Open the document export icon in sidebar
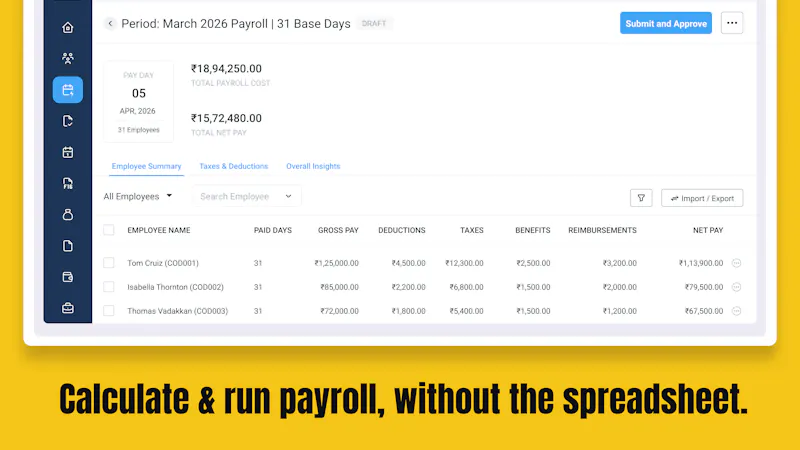The height and width of the screenshot is (450, 800). [x=68, y=121]
